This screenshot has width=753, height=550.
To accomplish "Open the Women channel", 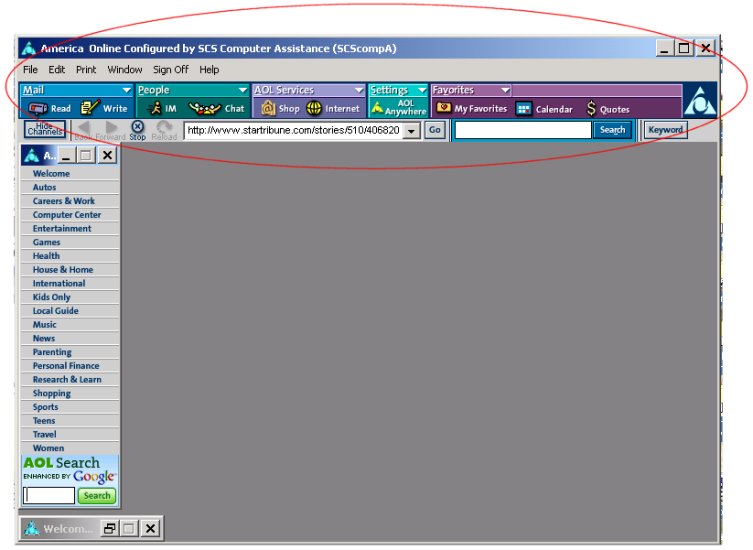I will point(70,448).
